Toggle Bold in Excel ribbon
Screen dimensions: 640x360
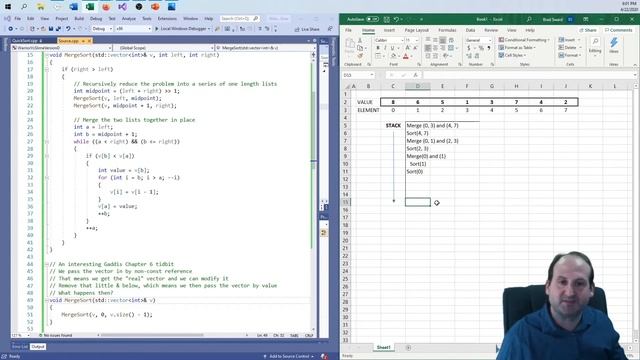378,48
